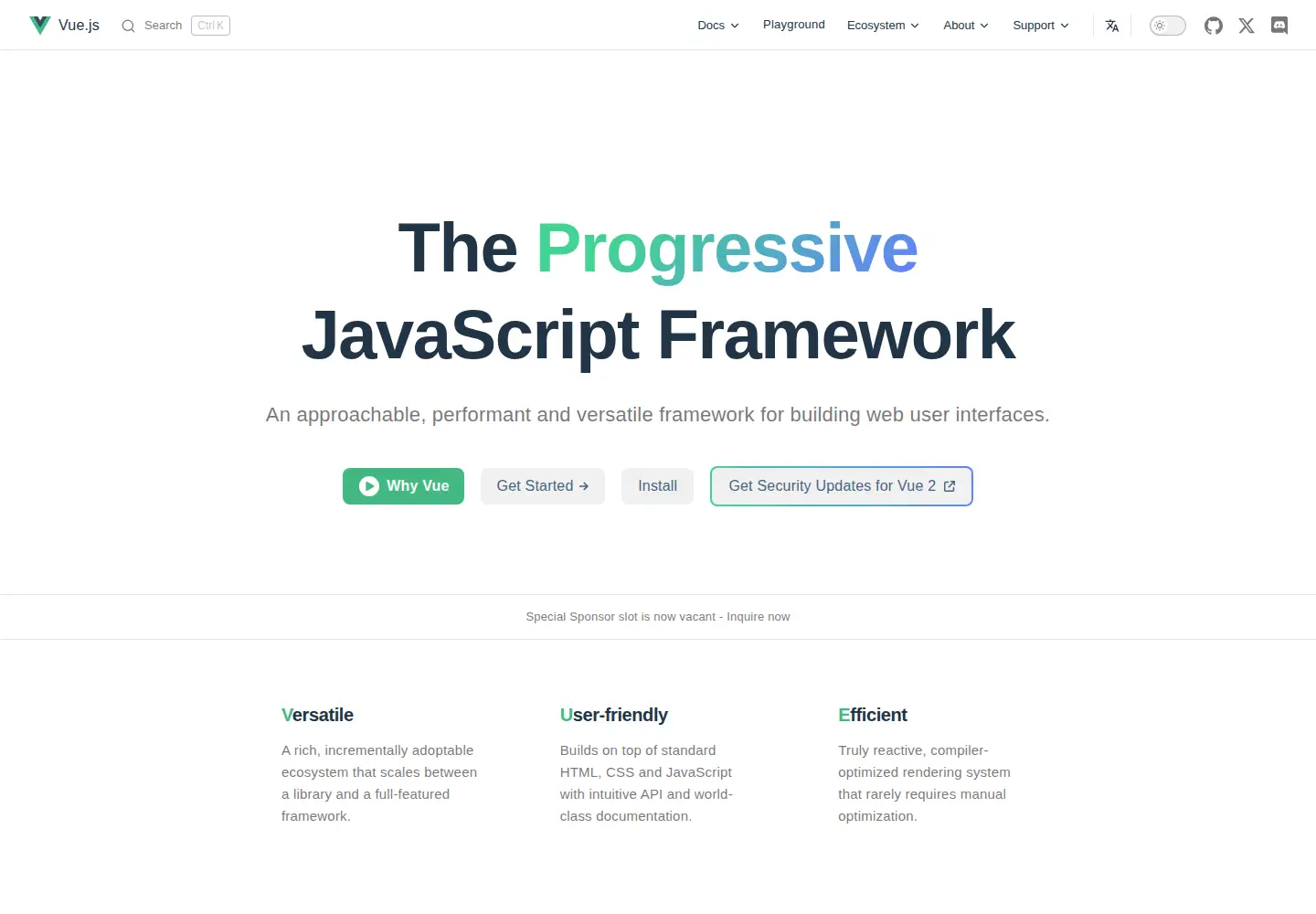Click the User-friendly feature heading

coord(613,715)
